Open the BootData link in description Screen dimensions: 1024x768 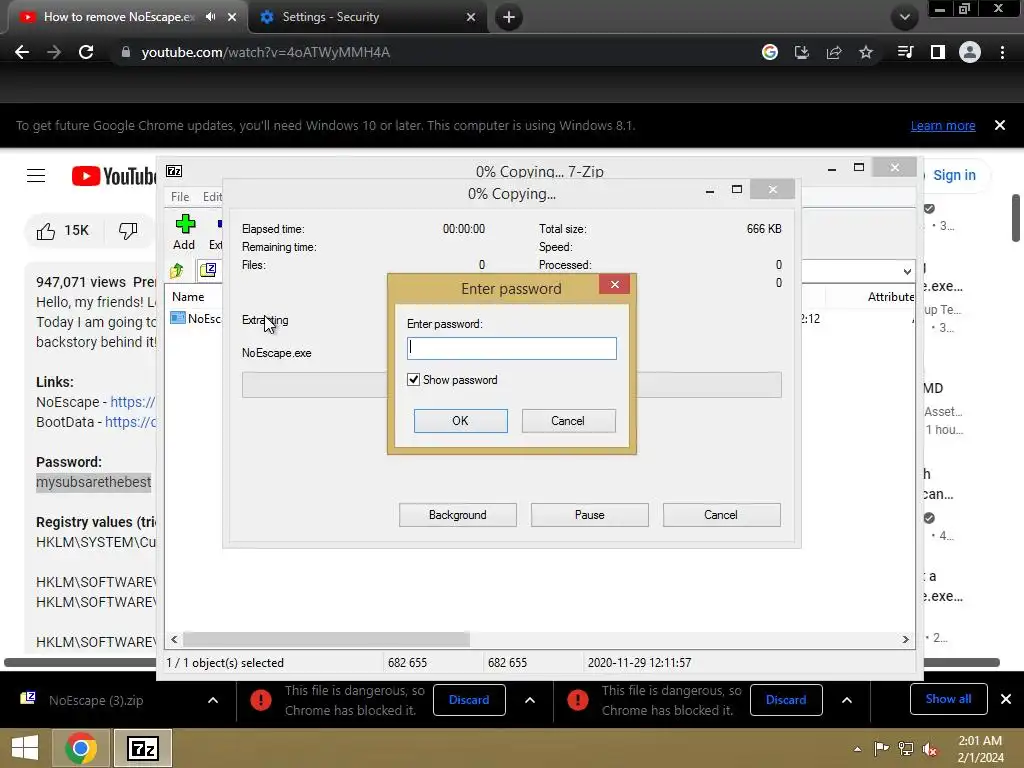click(131, 423)
